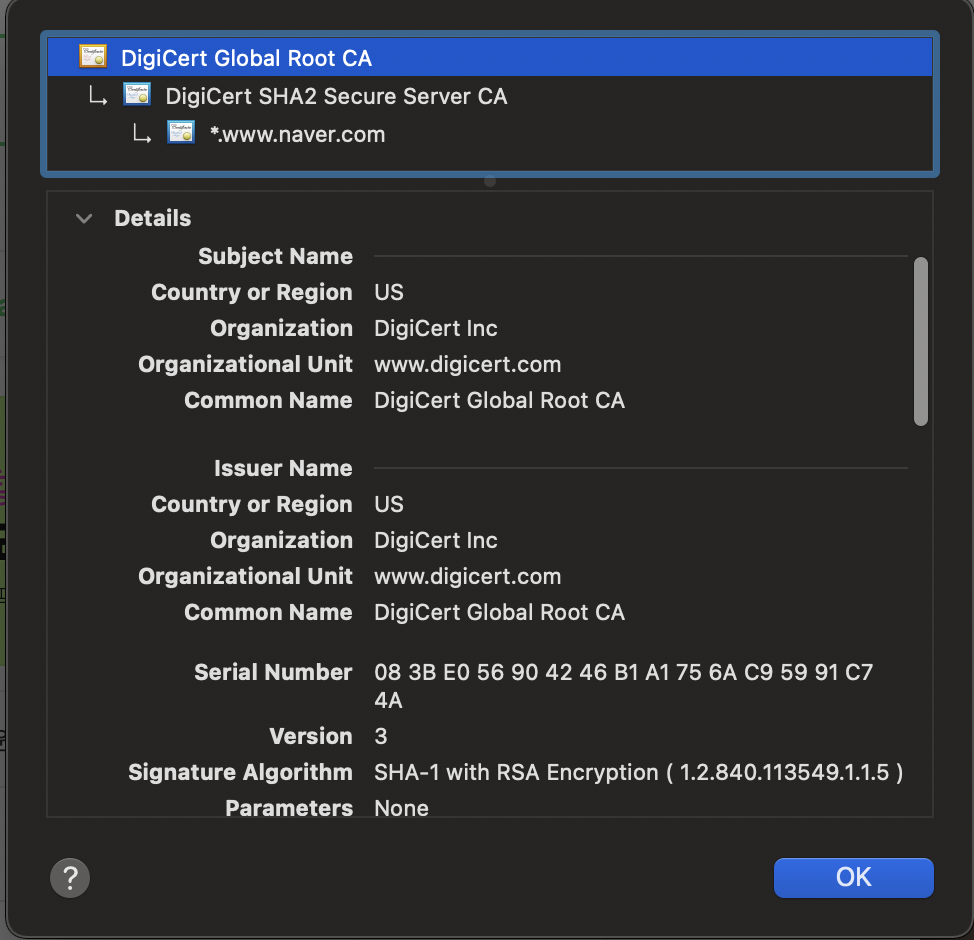Viewport: 974px width, 940px height.
Task: Click the Issuer Name heading
Action: tap(283, 468)
